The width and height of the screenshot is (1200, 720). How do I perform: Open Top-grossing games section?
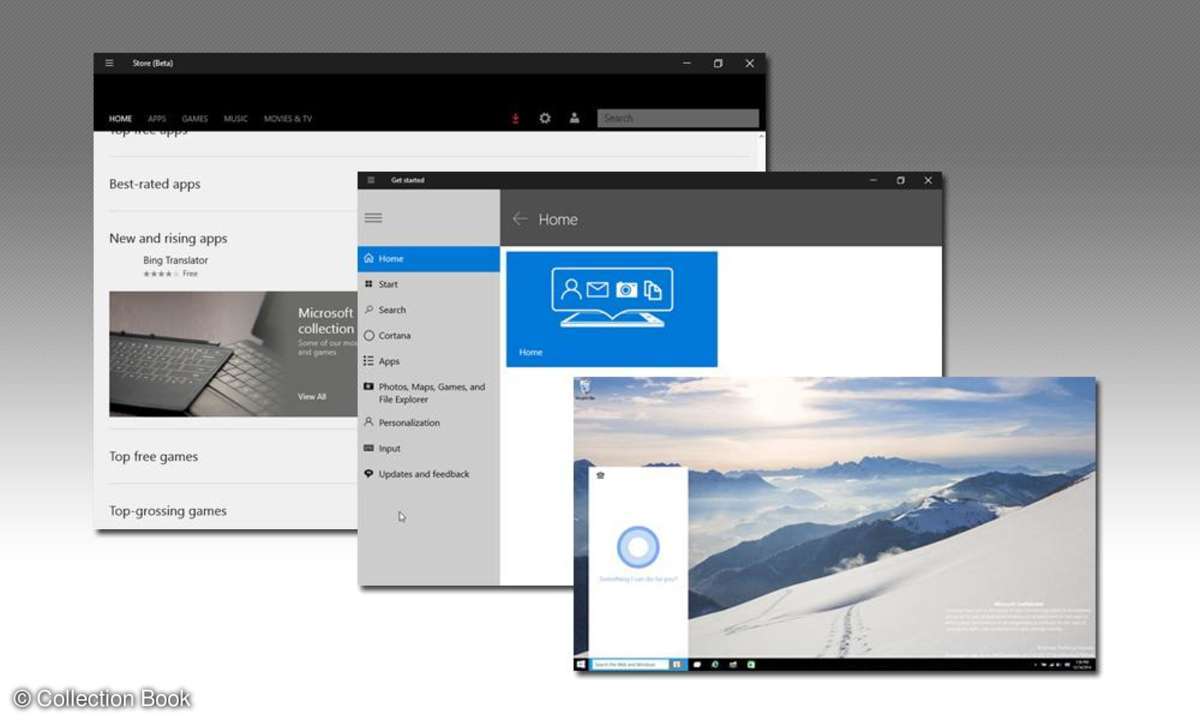pos(168,511)
